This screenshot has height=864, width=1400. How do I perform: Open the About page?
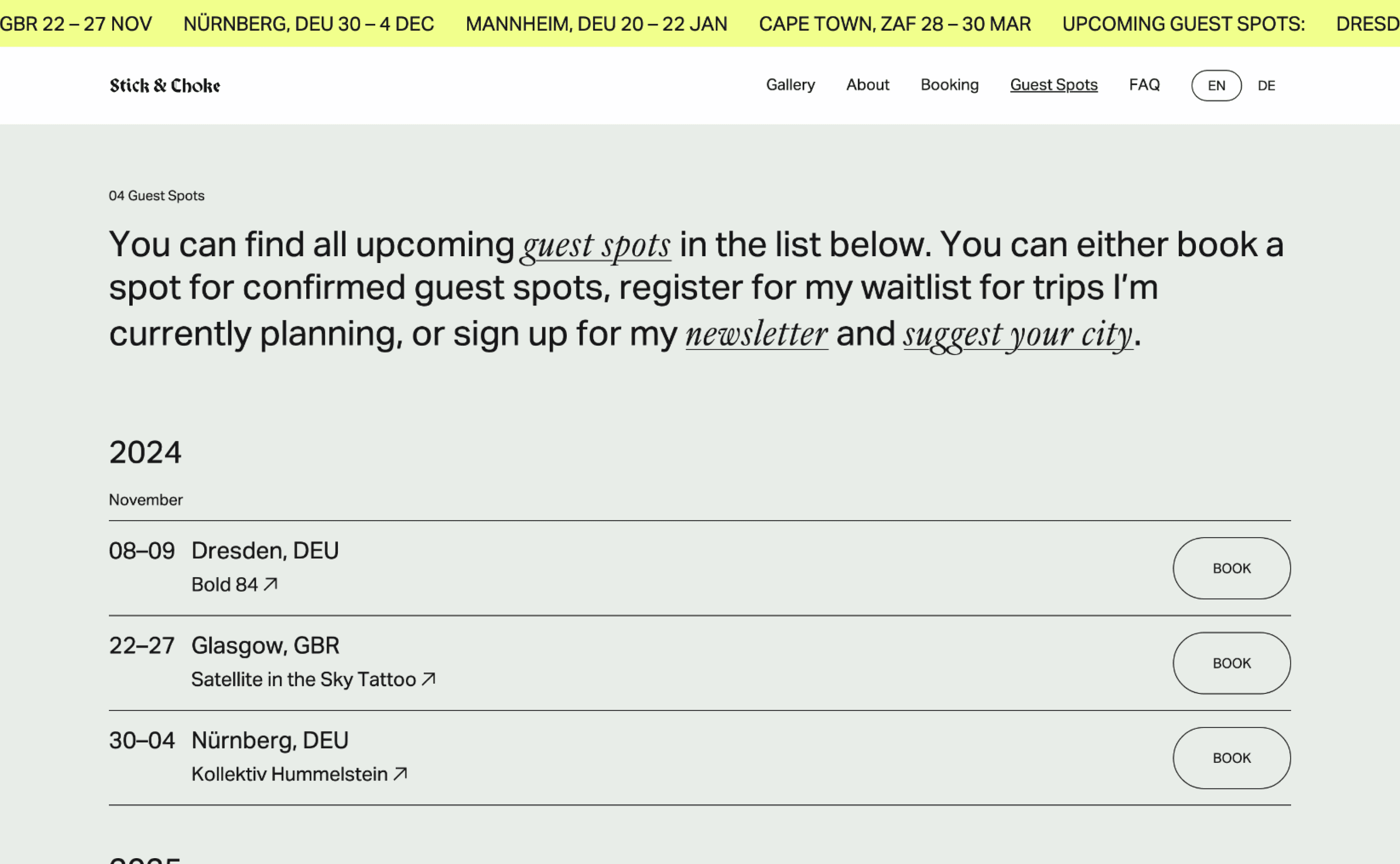click(x=868, y=85)
